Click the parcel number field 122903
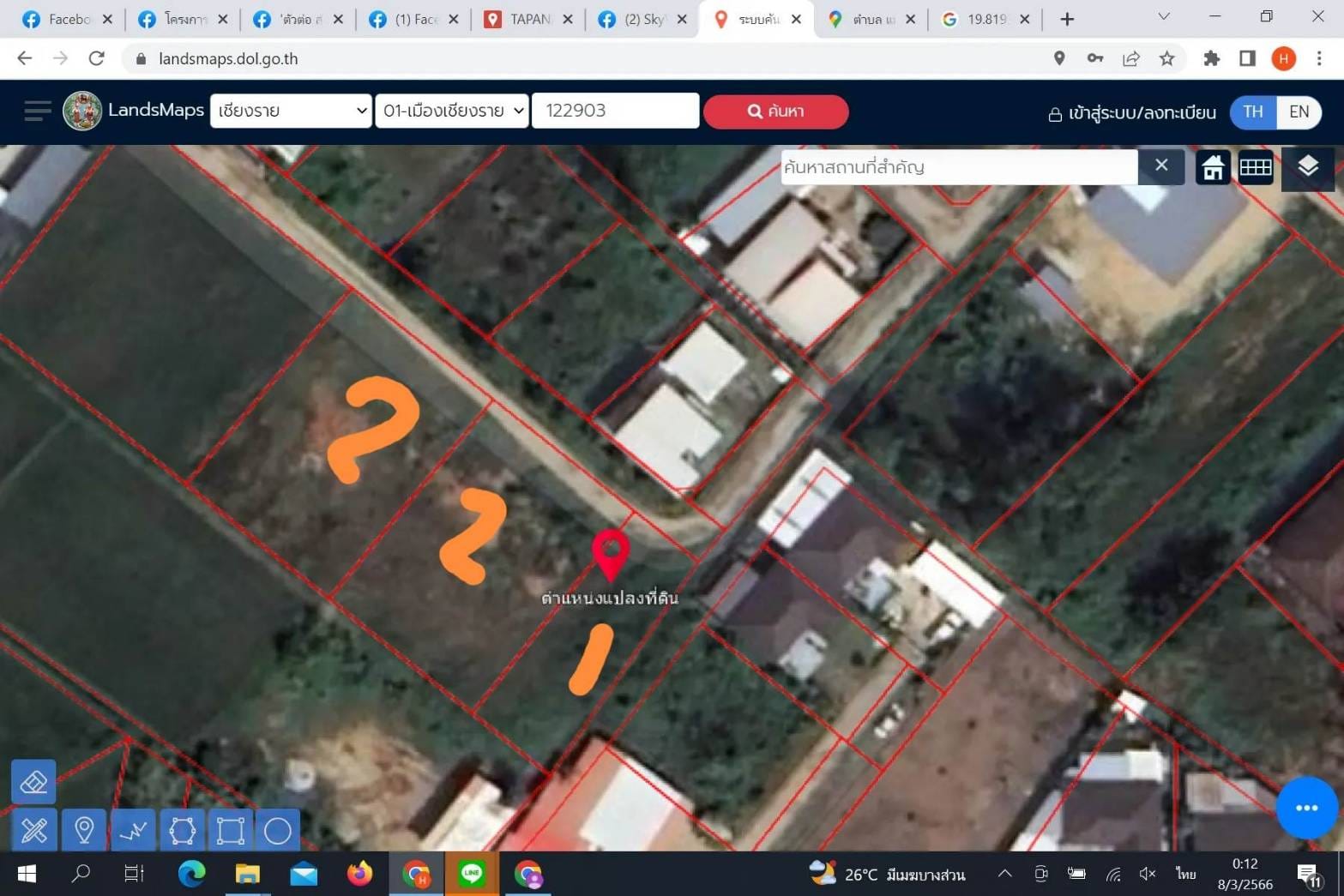Image resolution: width=1344 pixels, height=896 pixels. [615, 111]
